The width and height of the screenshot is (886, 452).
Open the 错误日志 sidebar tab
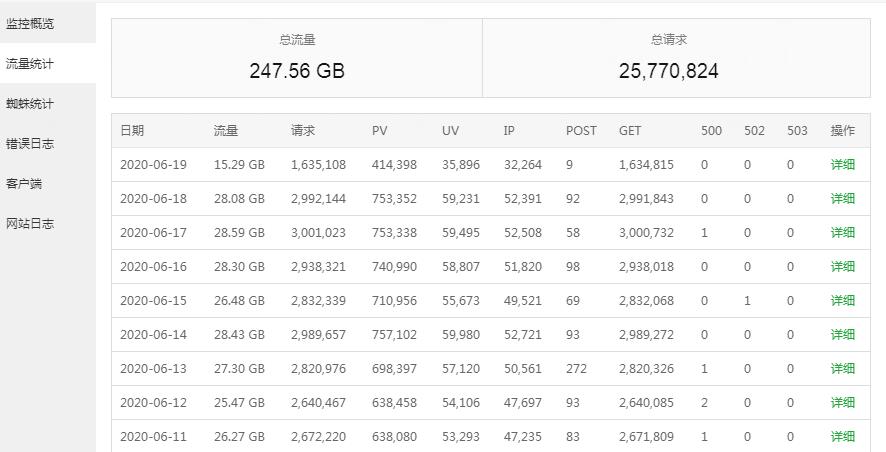[x=30, y=143]
